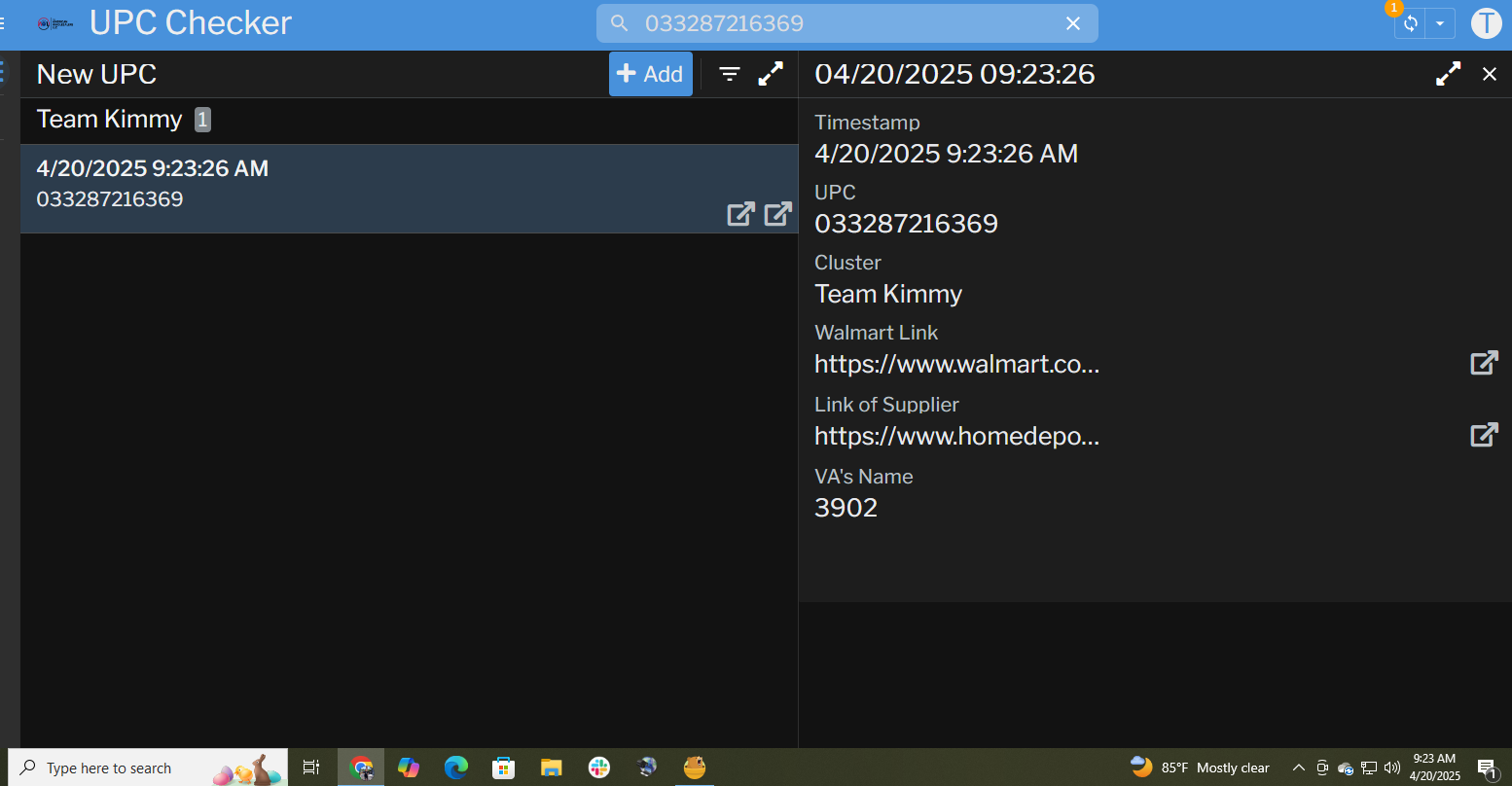The image size is (1512, 786).
Task: Toggle the hamburger navigation menu
Action: coord(3,23)
